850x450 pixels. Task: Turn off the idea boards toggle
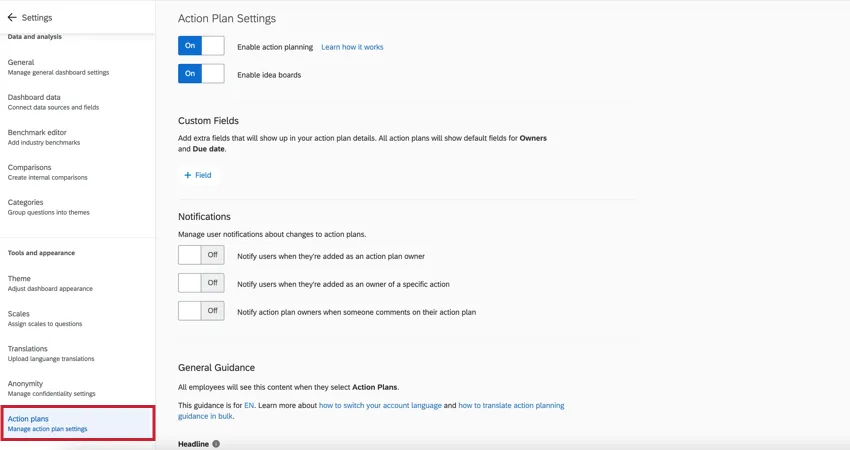pyautogui.click(x=201, y=74)
